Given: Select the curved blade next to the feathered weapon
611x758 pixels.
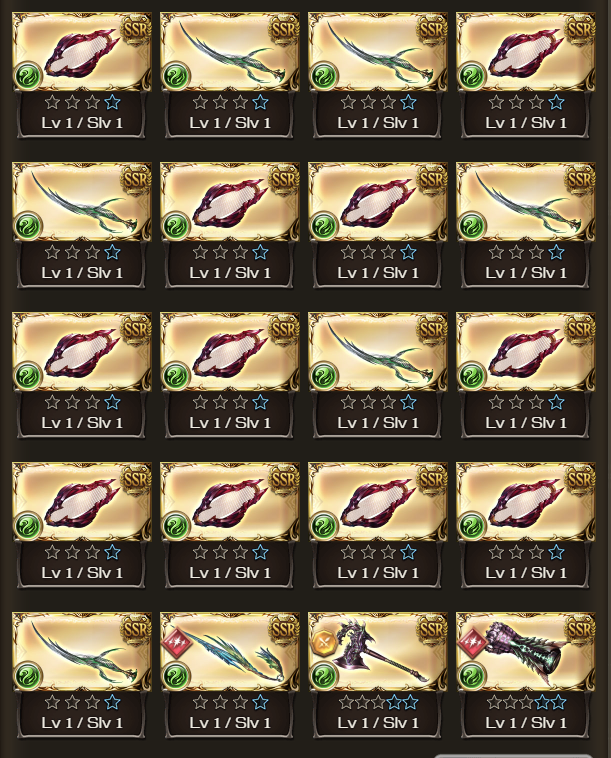Looking at the screenshot, I should click(82, 651).
